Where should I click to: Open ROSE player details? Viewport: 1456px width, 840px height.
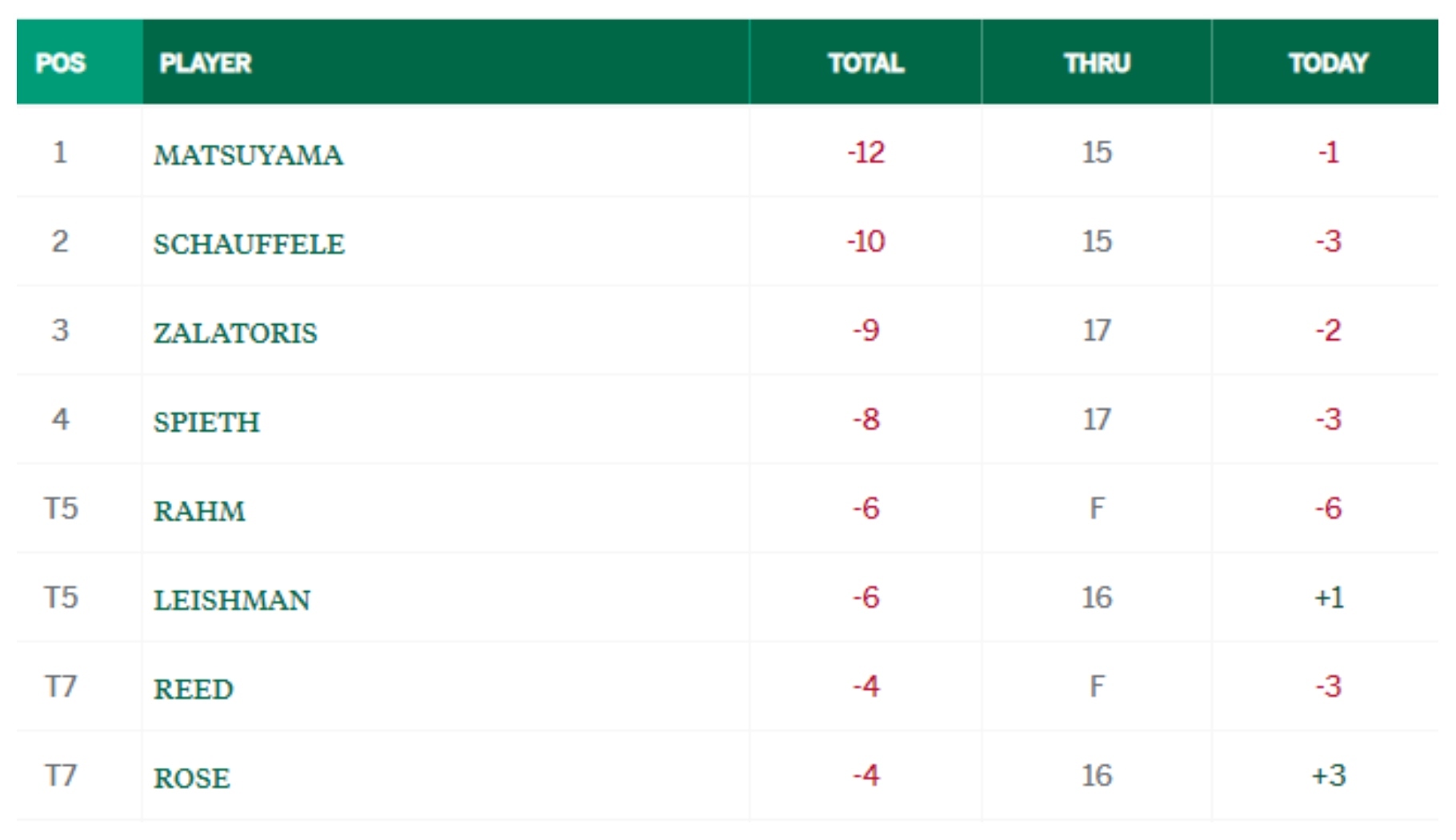[192, 778]
